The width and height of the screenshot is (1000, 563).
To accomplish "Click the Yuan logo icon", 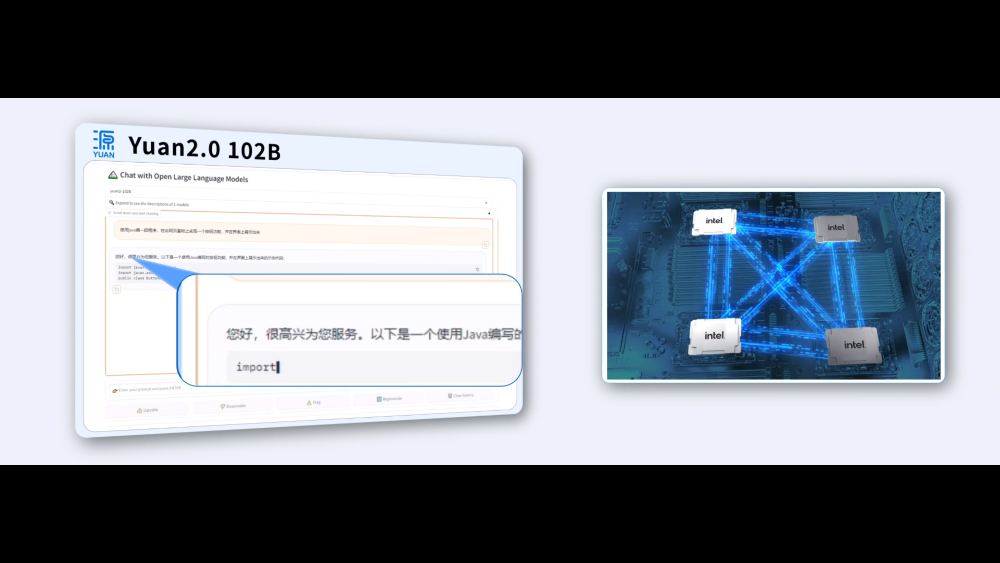I will coord(104,143).
